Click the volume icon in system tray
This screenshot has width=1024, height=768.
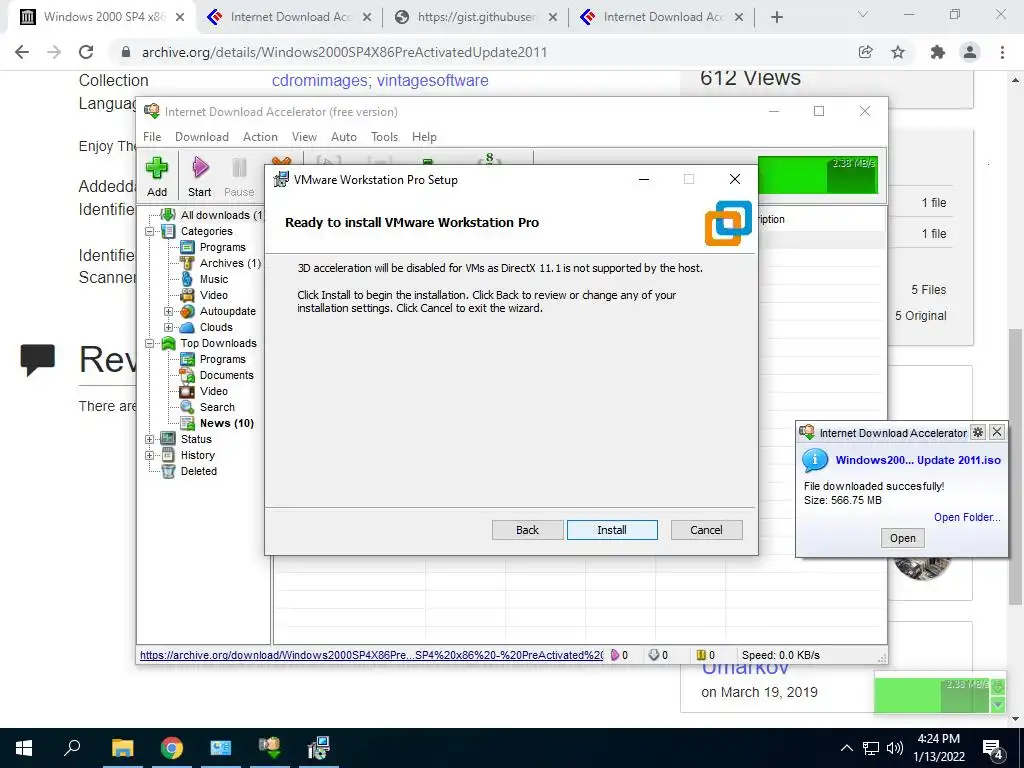tap(894, 748)
